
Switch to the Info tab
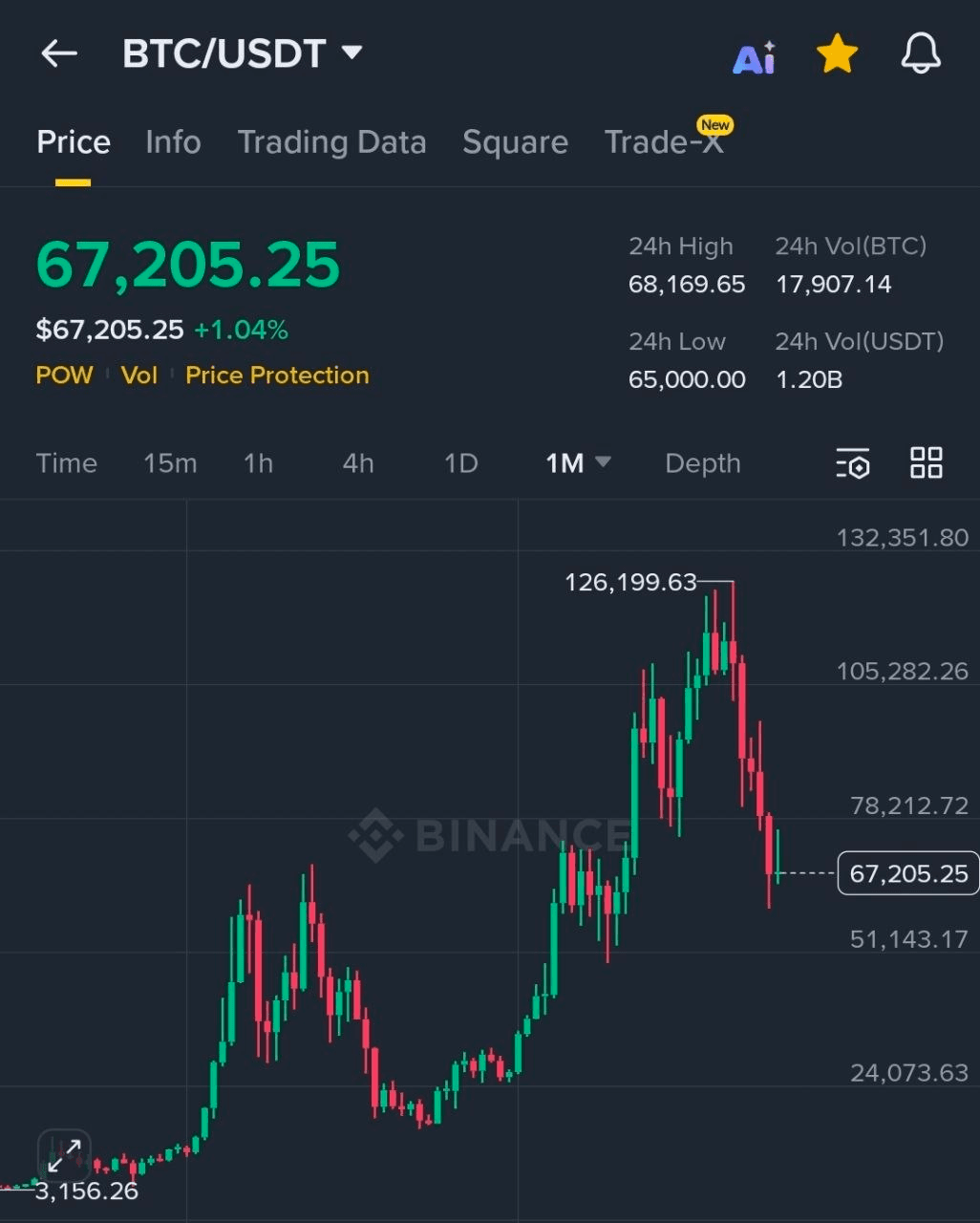point(173,142)
